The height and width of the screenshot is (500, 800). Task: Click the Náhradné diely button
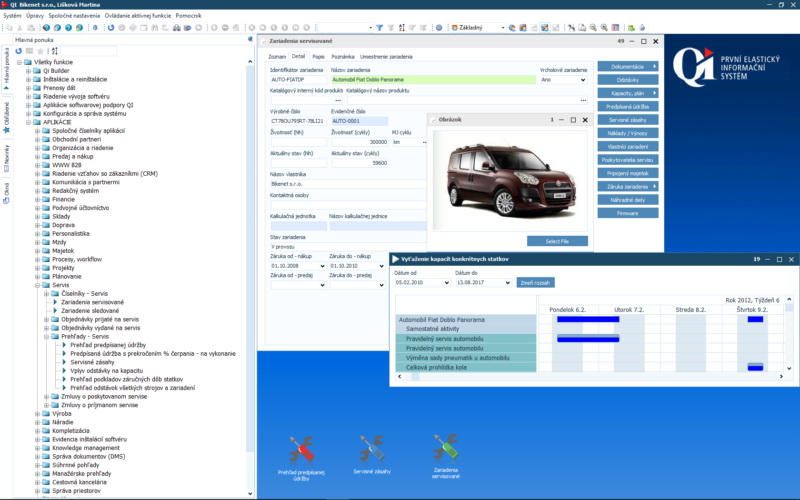coord(628,200)
